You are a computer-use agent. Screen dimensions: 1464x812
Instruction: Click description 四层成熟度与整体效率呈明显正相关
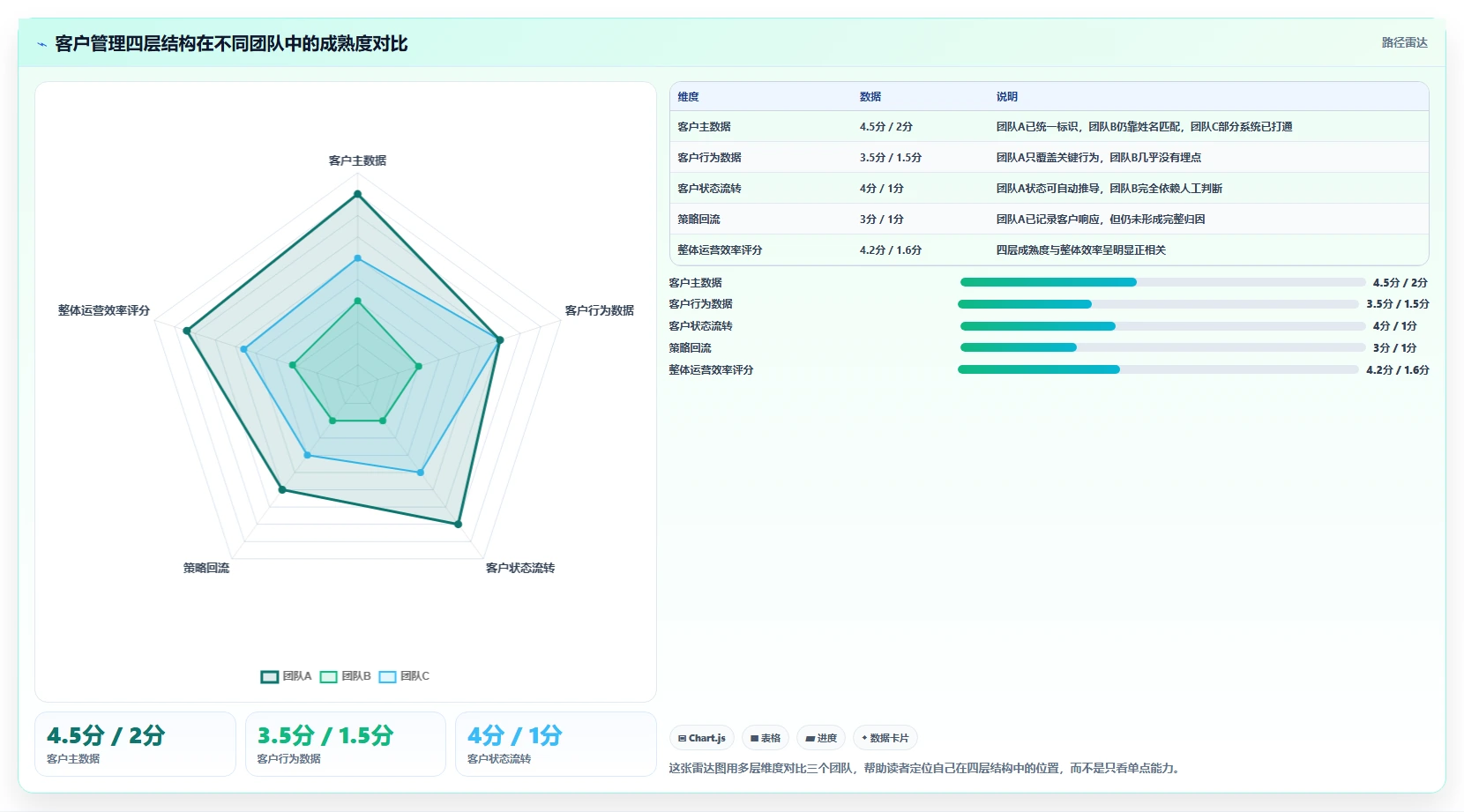[x=1081, y=250]
